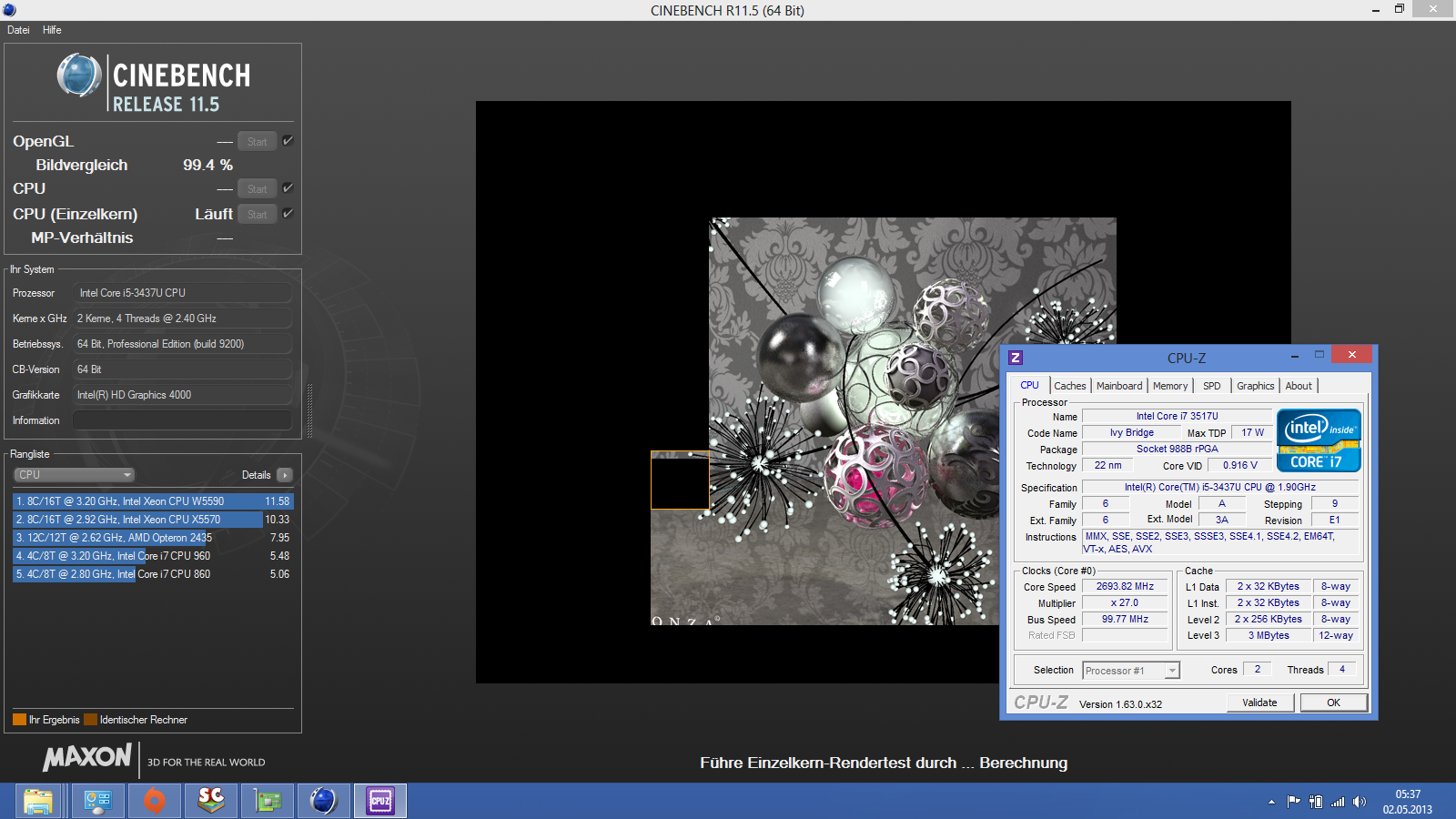Switch to the CPU tab in CPU-Z
Screen dimensions: 1456x819
(1029, 386)
